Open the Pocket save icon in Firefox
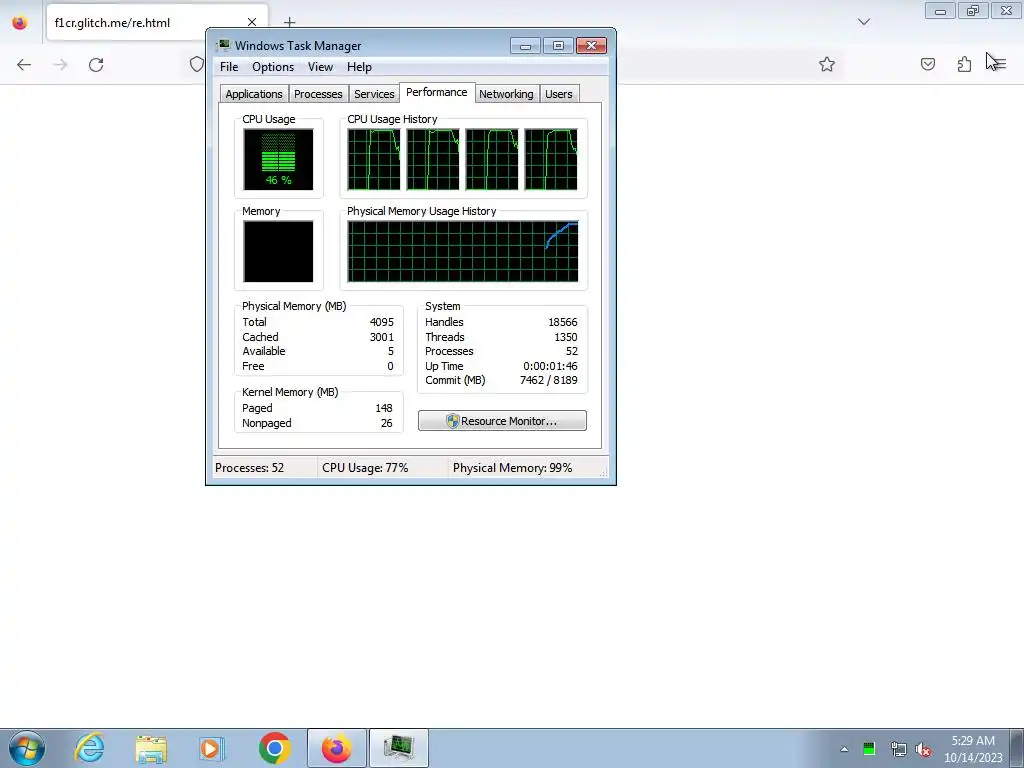 [x=928, y=64]
